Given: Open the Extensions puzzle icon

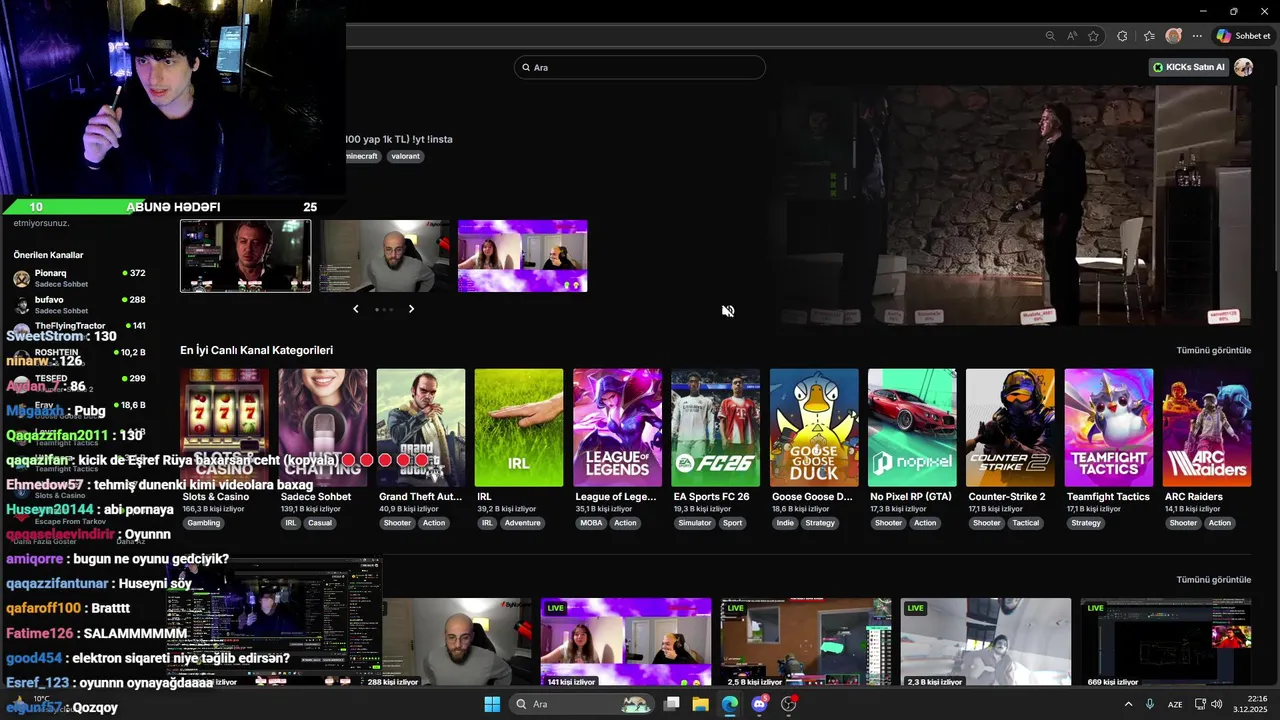Looking at the screenshot, I should click(x=1122, y=36).
